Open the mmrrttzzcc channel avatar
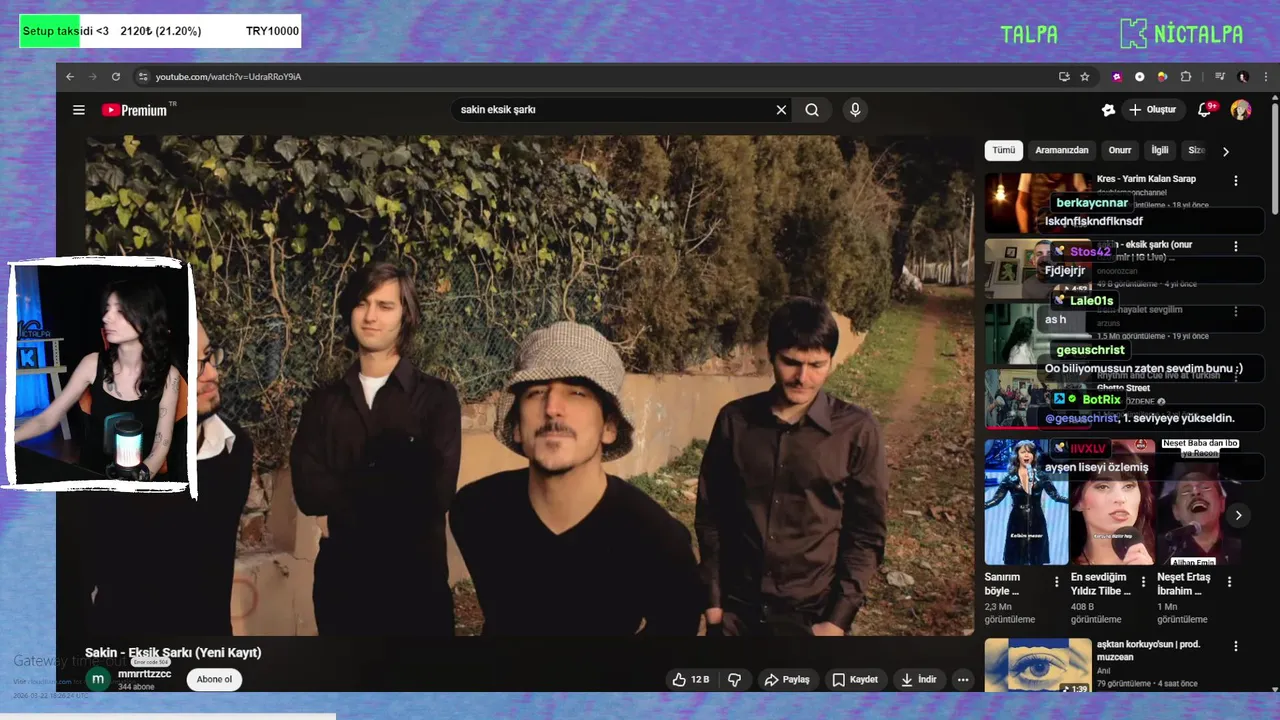Screen dimensions: 1280x720 98,680
